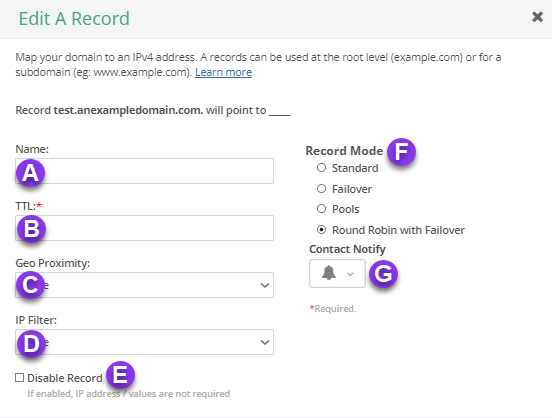Viewport: 552px width, 418px height.
Task: Click the purple G marker badge
Action: tap(383, 274)
